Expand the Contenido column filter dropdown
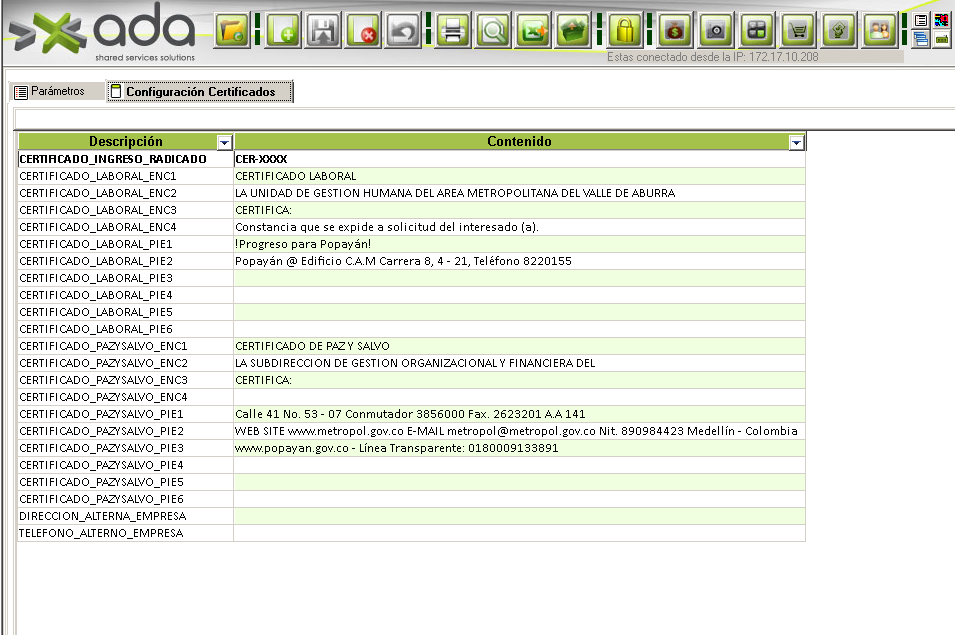Screen dimensions: 955x635 pyautogui.click(x=796, y=143)
